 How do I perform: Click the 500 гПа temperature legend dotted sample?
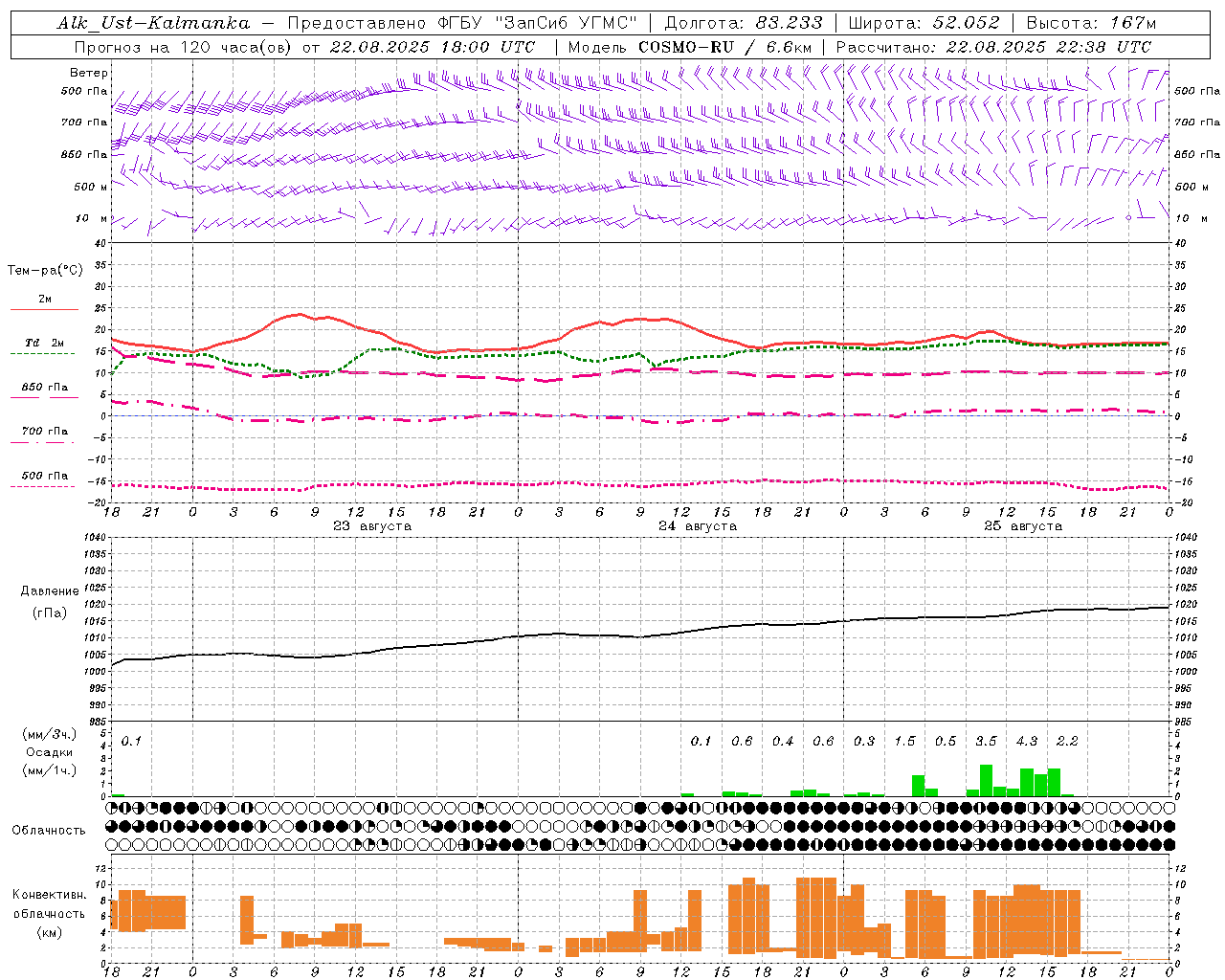[43, 486]
